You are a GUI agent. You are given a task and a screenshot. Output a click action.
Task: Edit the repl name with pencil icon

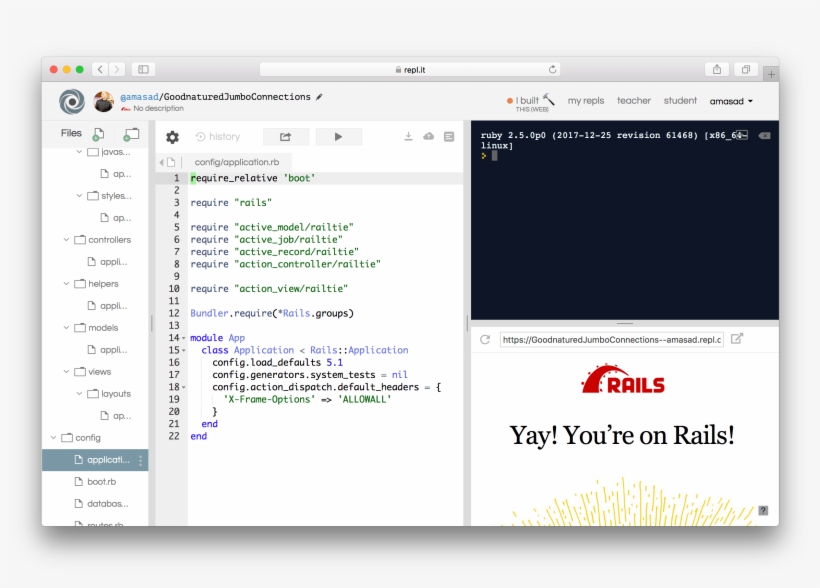click(x=318, y=96)
